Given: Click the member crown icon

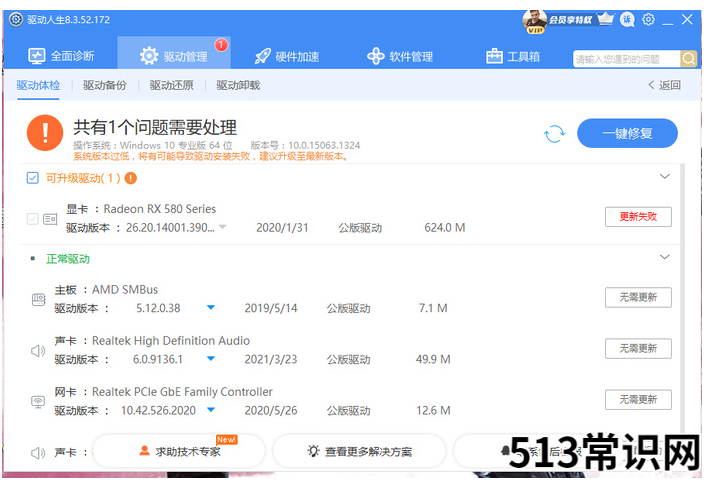Looking at the screenshot, I should 605,19.
